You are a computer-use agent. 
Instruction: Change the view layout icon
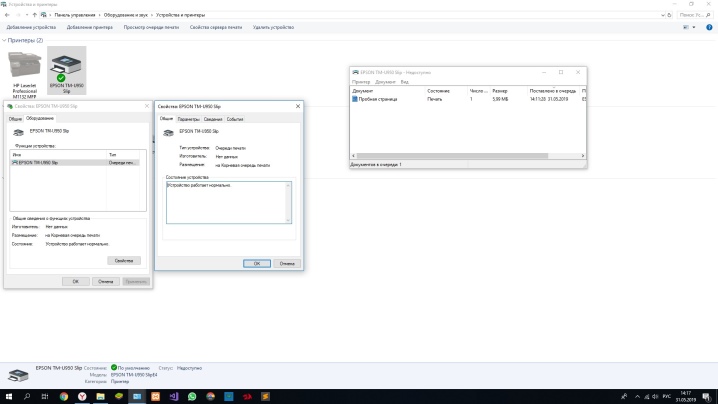[x=686, y=27]
